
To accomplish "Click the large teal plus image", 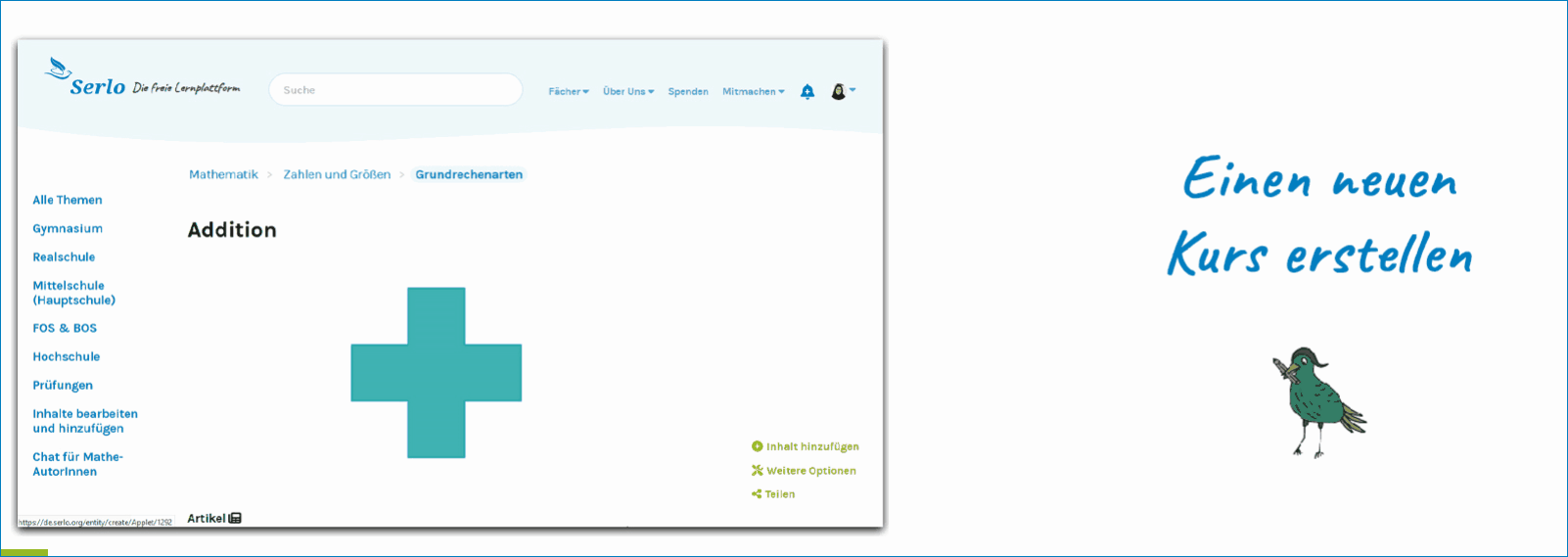I will [437, 372].
